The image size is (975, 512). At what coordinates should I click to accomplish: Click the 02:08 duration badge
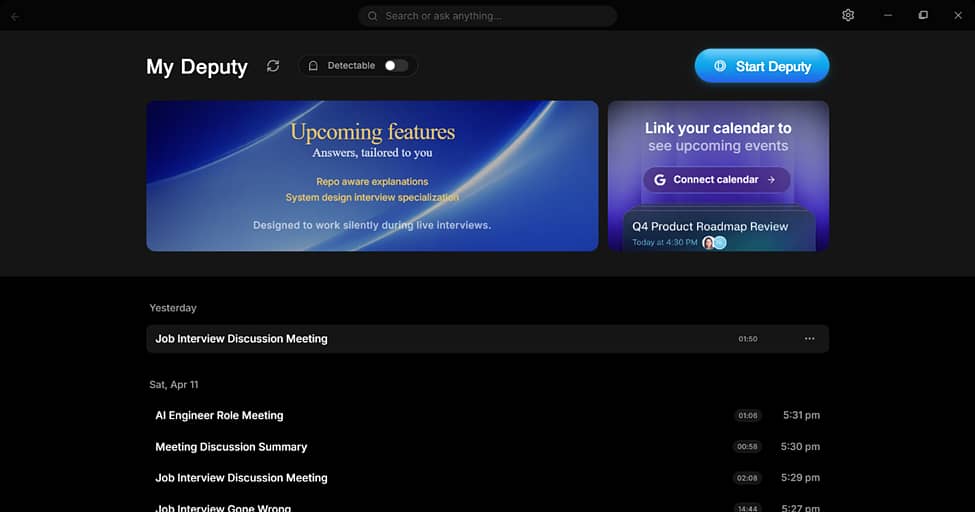747,478
